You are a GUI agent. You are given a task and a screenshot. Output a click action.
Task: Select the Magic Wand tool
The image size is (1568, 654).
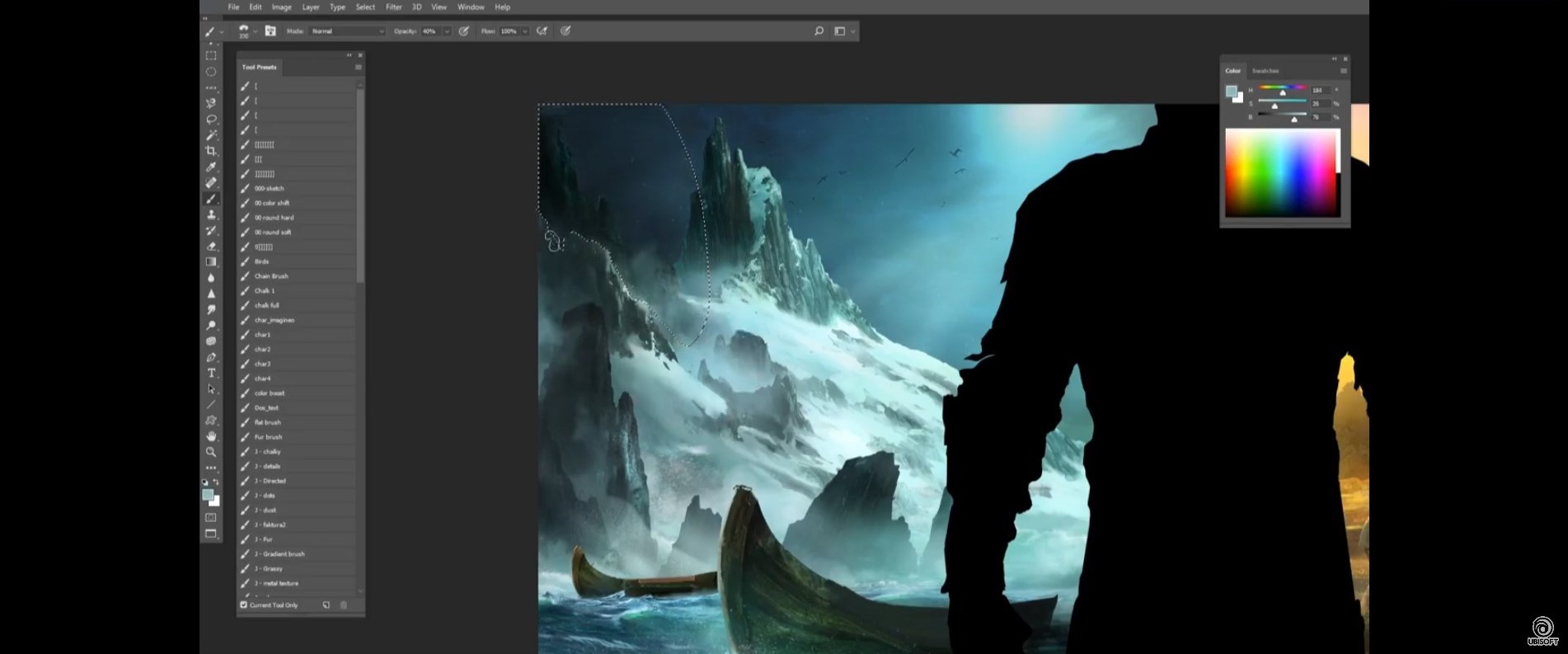(211, 134)
